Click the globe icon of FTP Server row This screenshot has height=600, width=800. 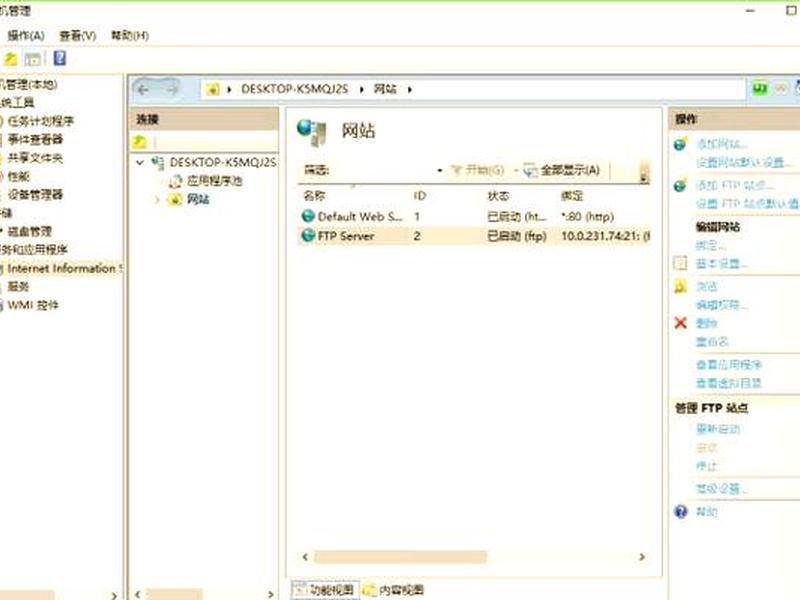coord(308,235)
